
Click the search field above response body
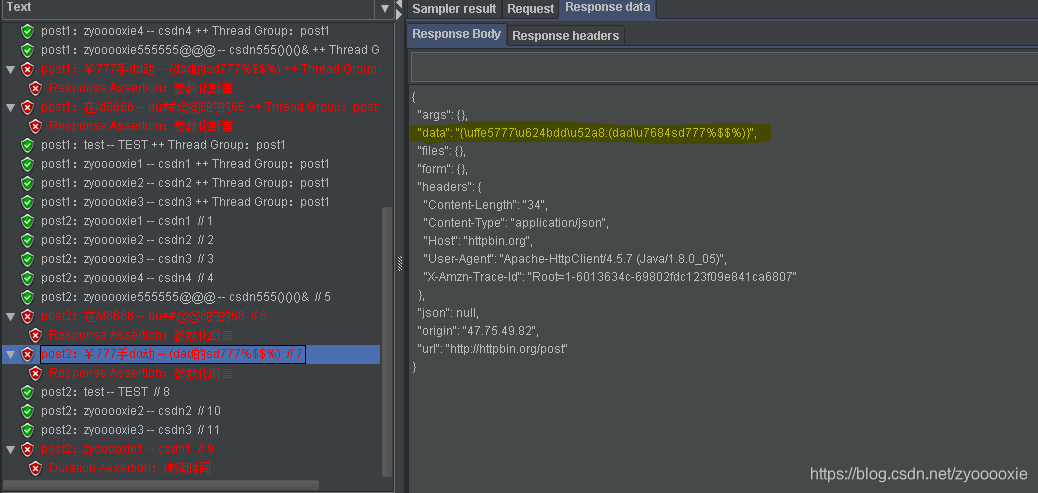point(724,66)
